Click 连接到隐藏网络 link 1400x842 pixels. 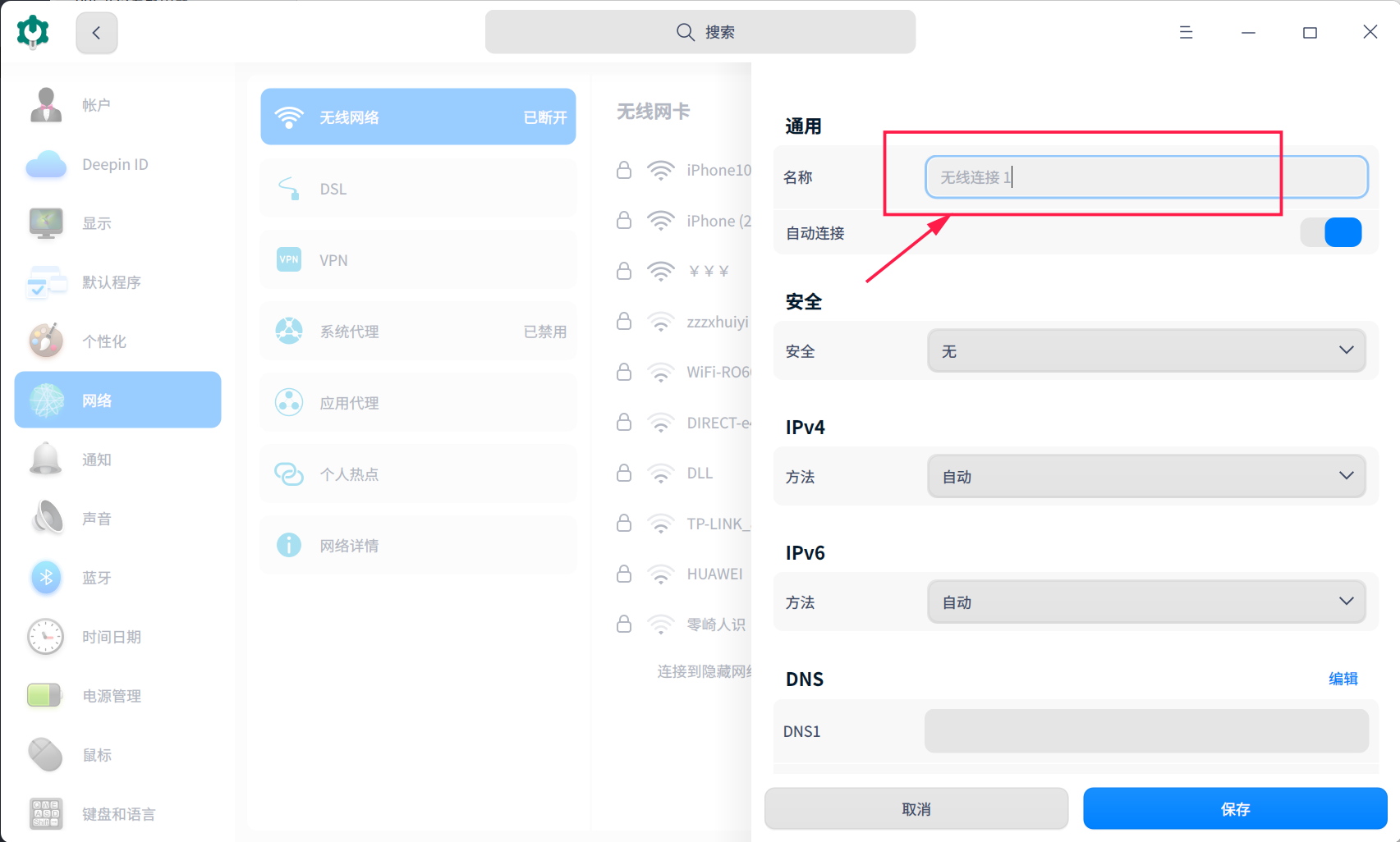[705, 672]
